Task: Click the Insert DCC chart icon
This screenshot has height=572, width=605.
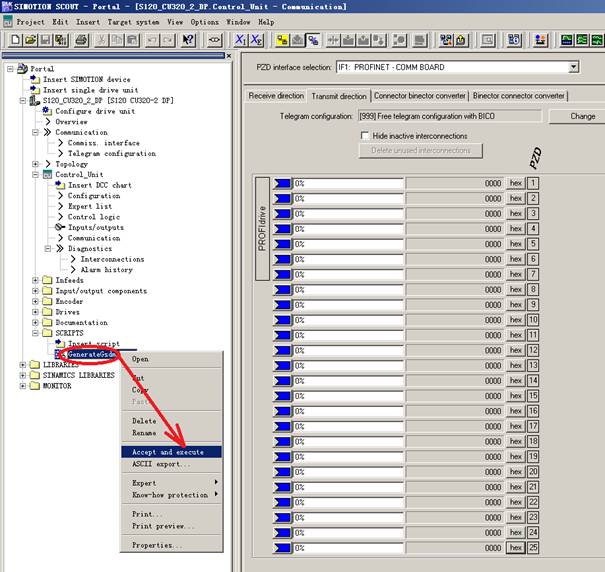Action: point(59,185)
